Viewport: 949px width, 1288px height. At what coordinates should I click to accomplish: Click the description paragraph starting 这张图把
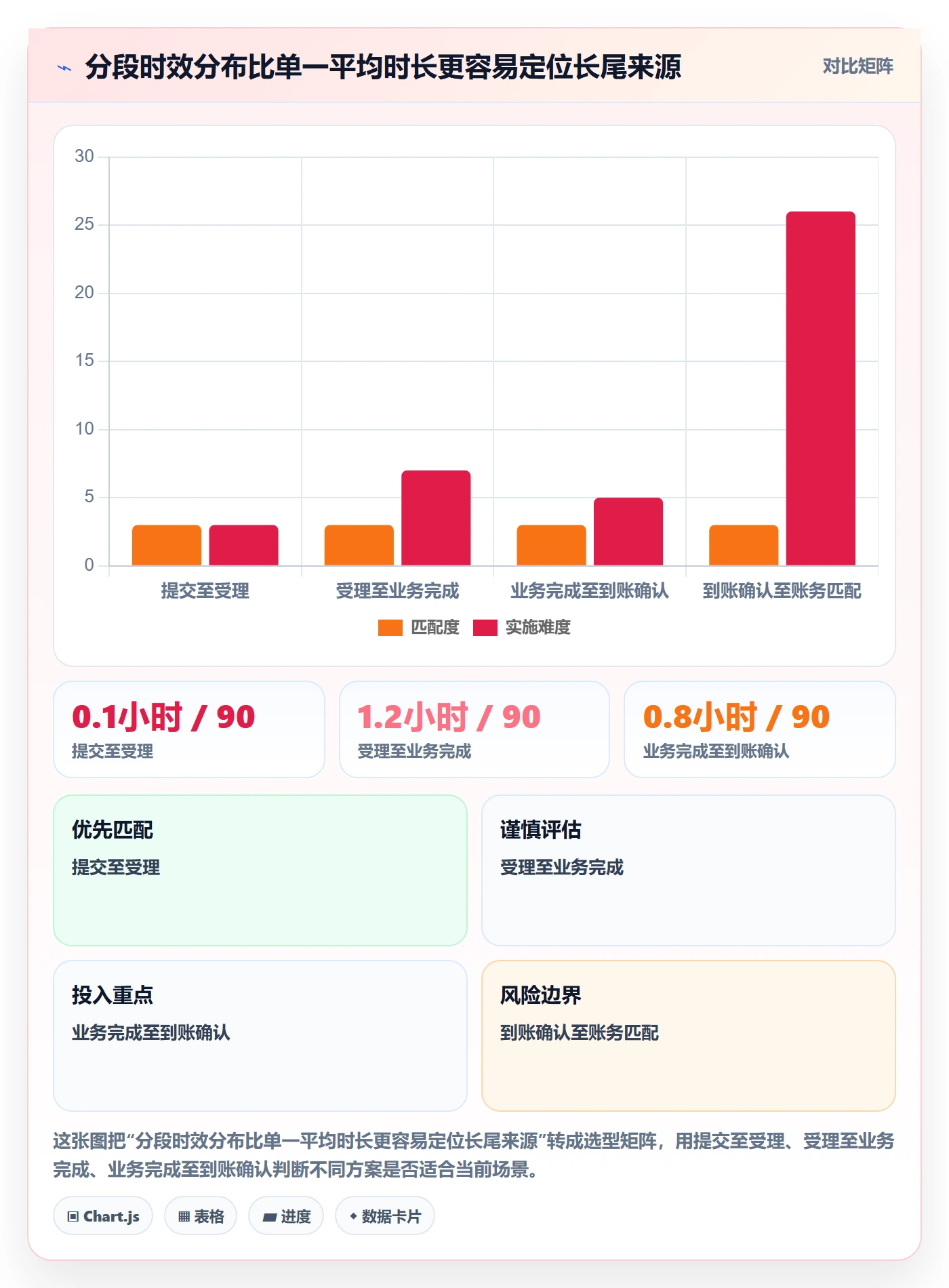474,1155
